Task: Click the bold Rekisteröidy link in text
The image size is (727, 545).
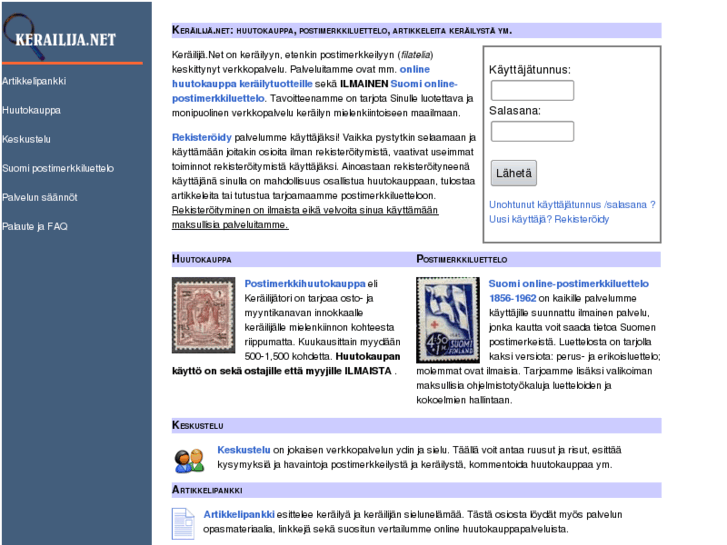Action: coord(202,137)
